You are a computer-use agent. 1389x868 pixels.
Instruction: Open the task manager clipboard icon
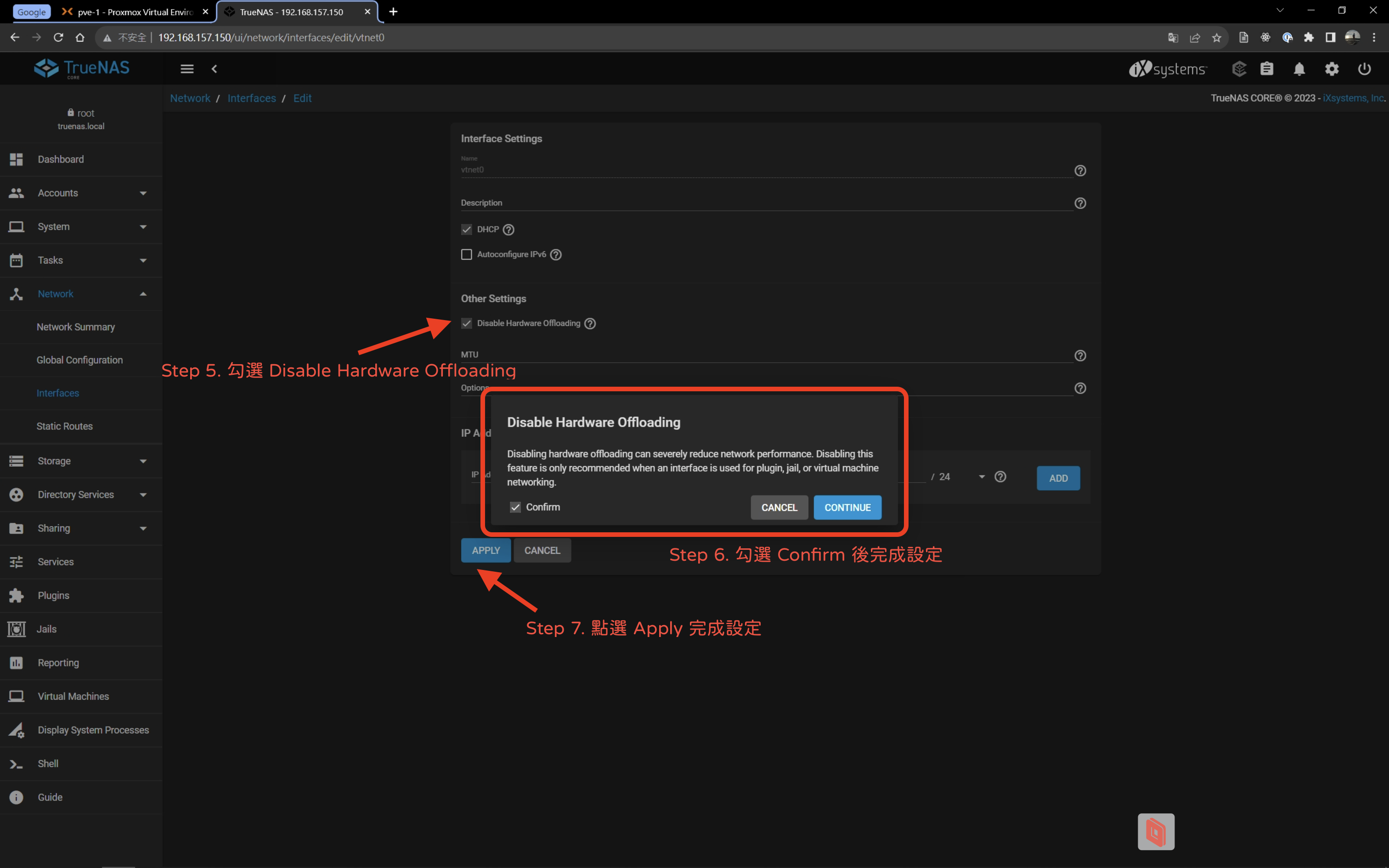point(1267,69)
